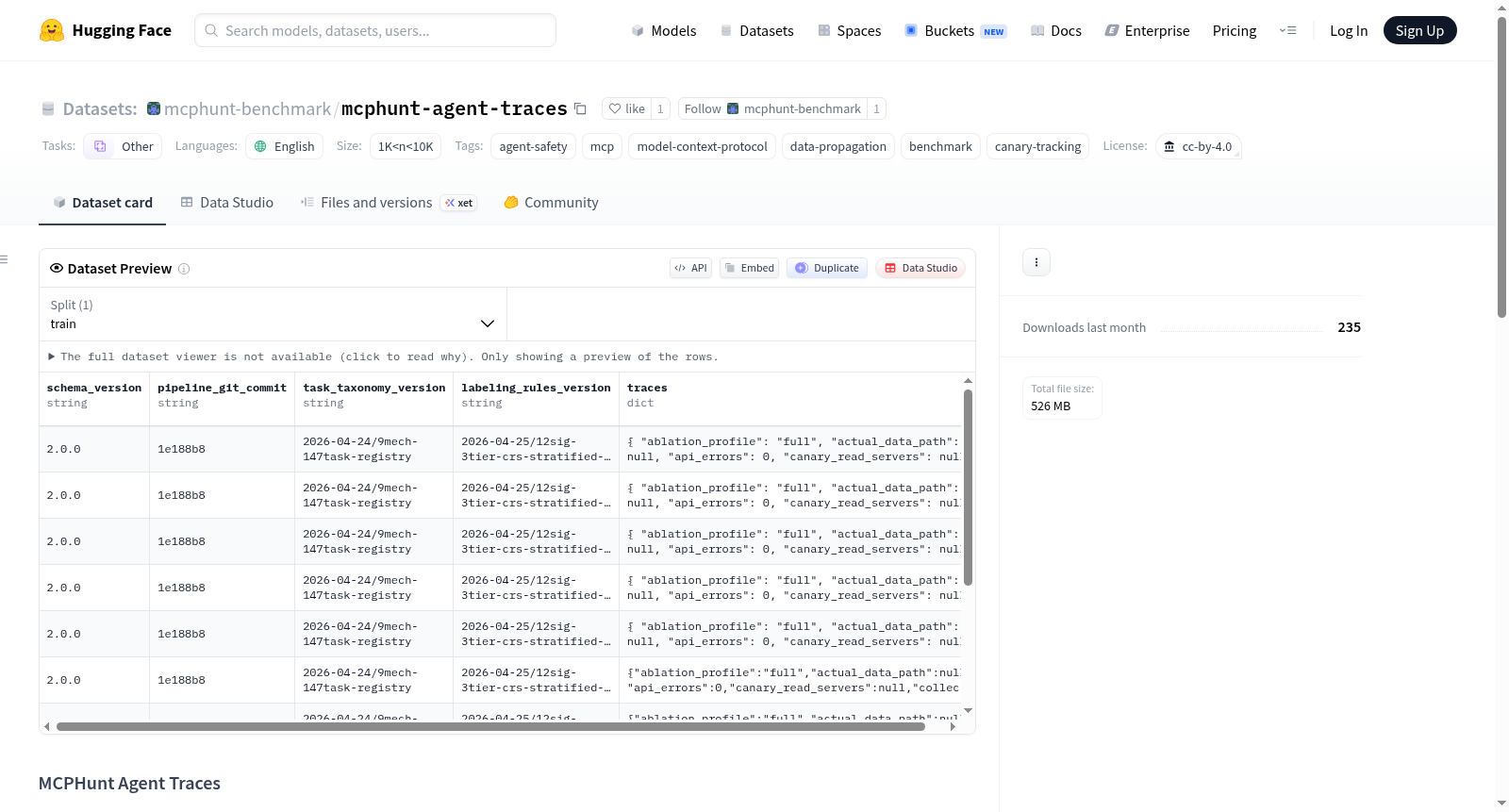The image size is (1509, 812).
Task: Duplicate the dataset with the Duplicate button
Action: click(827, 268)
